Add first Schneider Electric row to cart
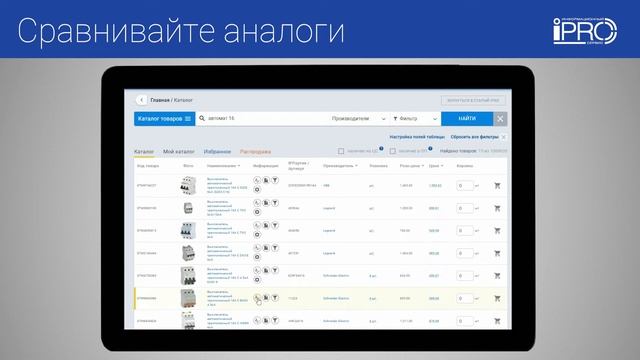 (497, 276)
